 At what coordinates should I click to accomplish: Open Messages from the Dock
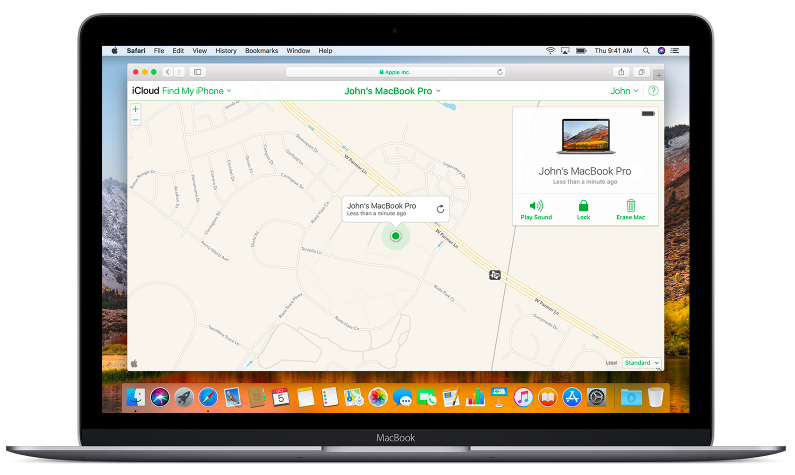point(402,397)
